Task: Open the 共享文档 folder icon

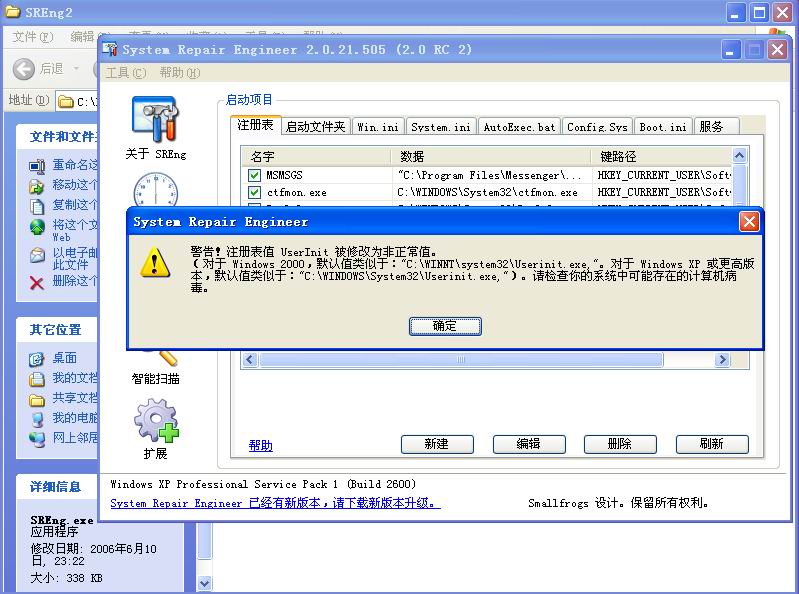Action: [x=37, y=399]
